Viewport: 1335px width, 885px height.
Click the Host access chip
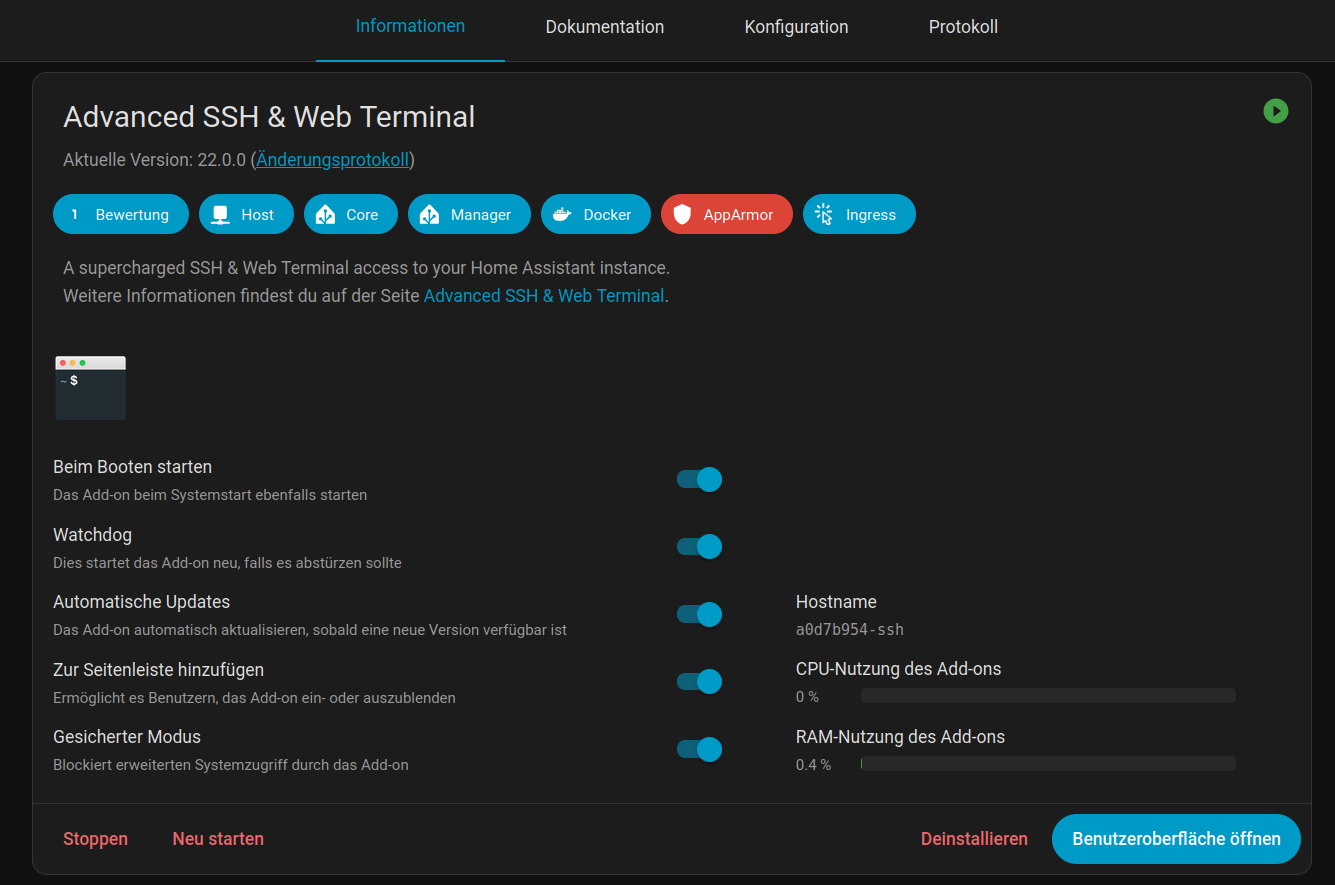(246, 214)
